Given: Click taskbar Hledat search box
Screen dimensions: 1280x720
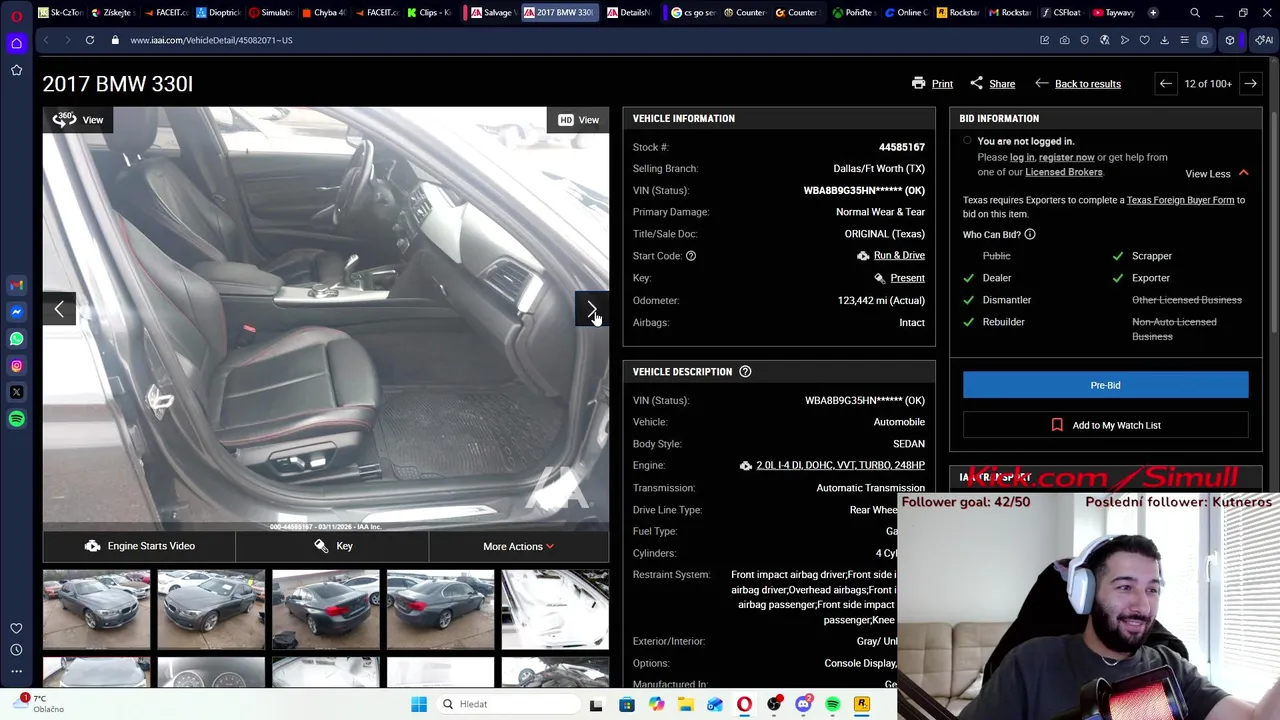Looking at the screenshot, I should click(506, 704).
